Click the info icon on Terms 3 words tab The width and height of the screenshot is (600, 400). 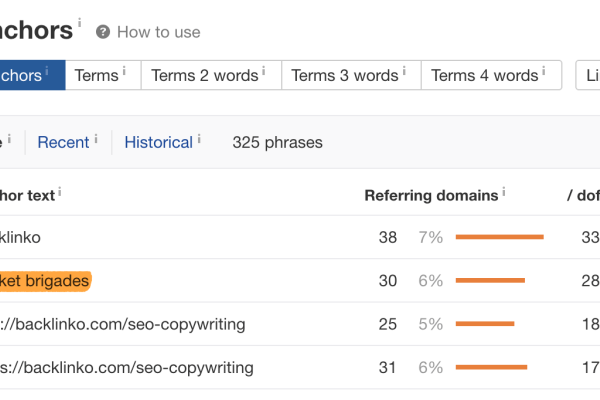404,70
